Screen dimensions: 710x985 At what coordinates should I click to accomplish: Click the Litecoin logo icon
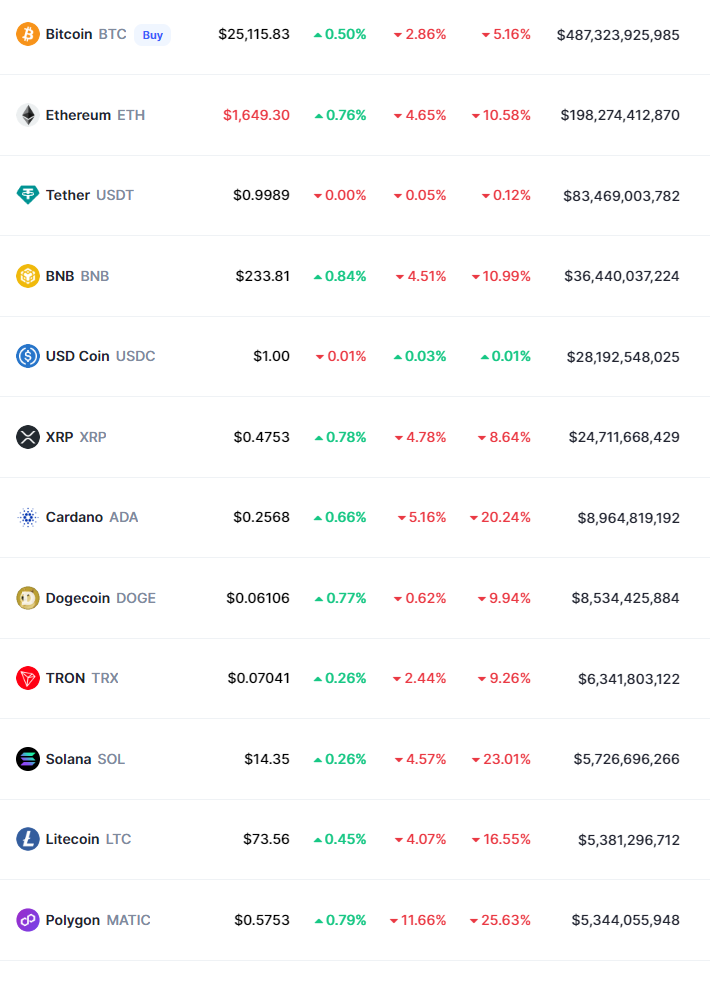[x=28, y=839]
